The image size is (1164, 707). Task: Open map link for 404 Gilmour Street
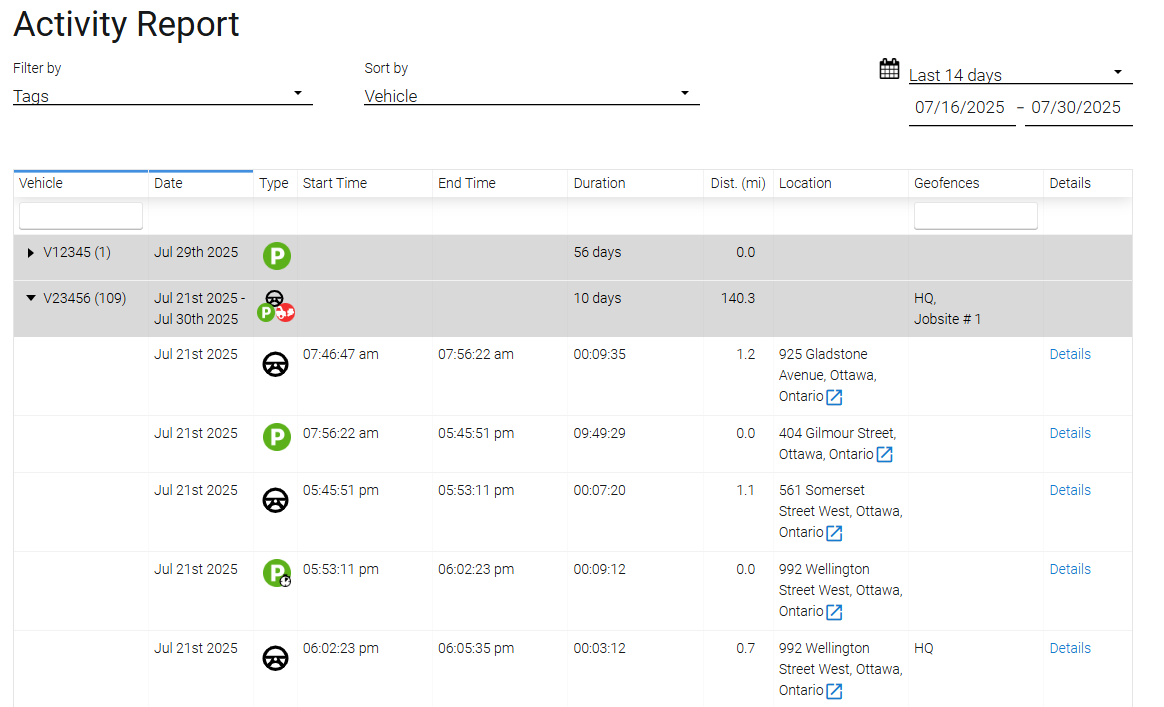884,455
